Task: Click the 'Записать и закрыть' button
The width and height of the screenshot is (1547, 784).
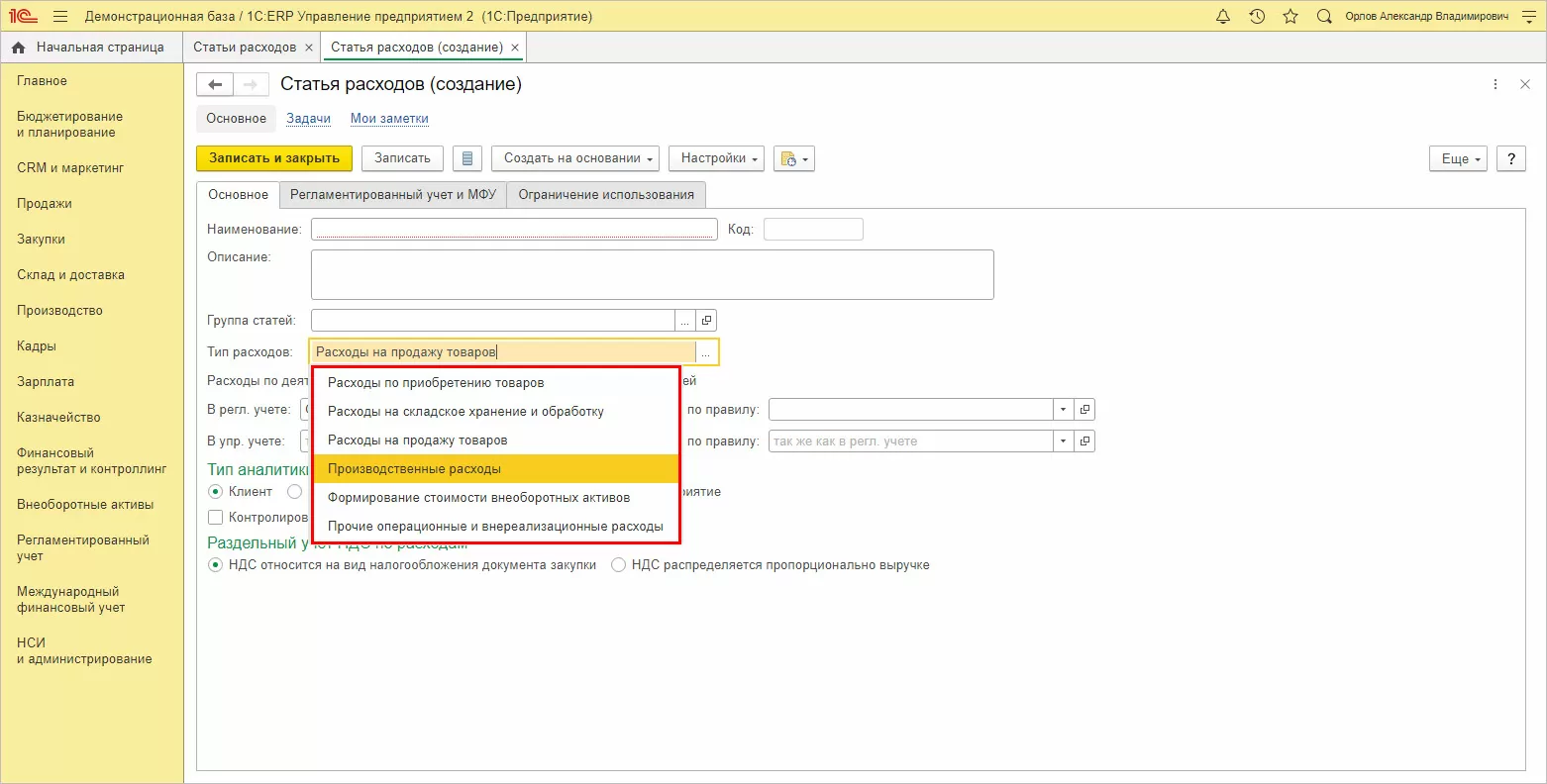Action: 274,158
